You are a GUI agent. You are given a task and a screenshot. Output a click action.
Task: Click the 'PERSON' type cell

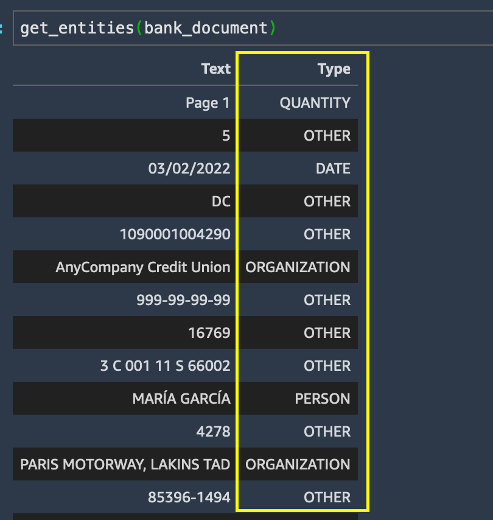[323, 399]
